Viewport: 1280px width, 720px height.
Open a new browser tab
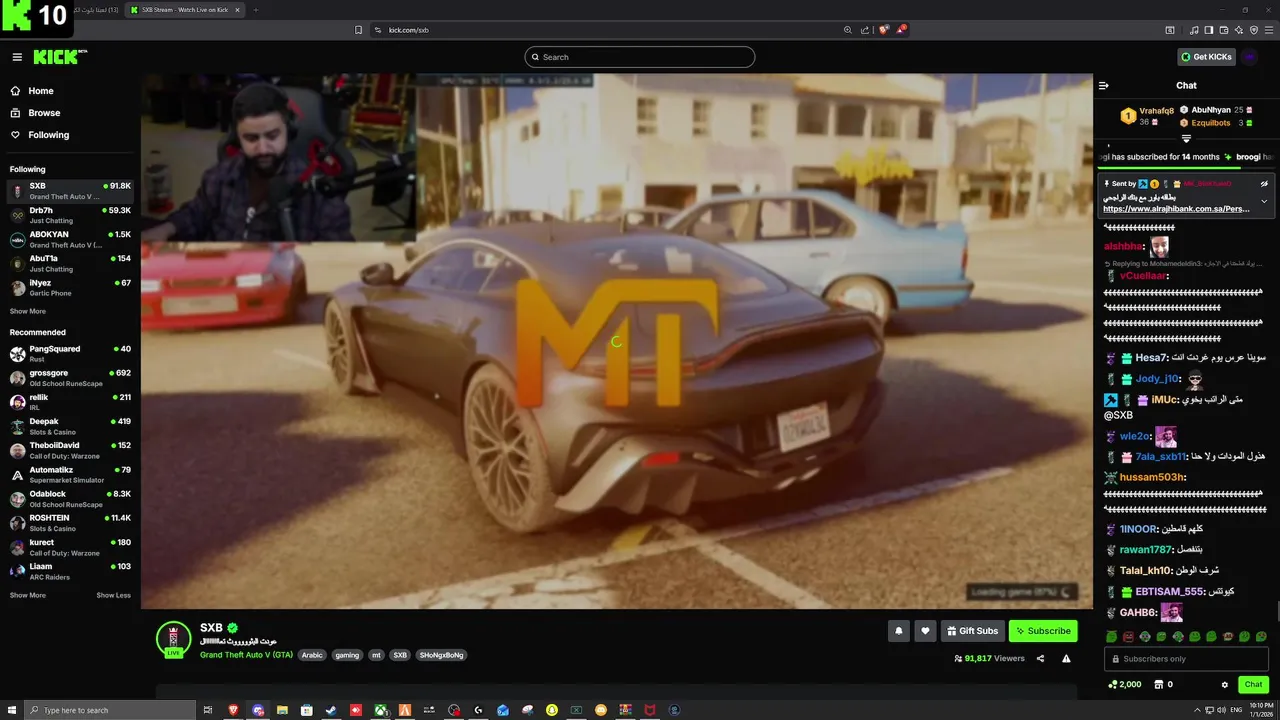click(x=255, y=10)
